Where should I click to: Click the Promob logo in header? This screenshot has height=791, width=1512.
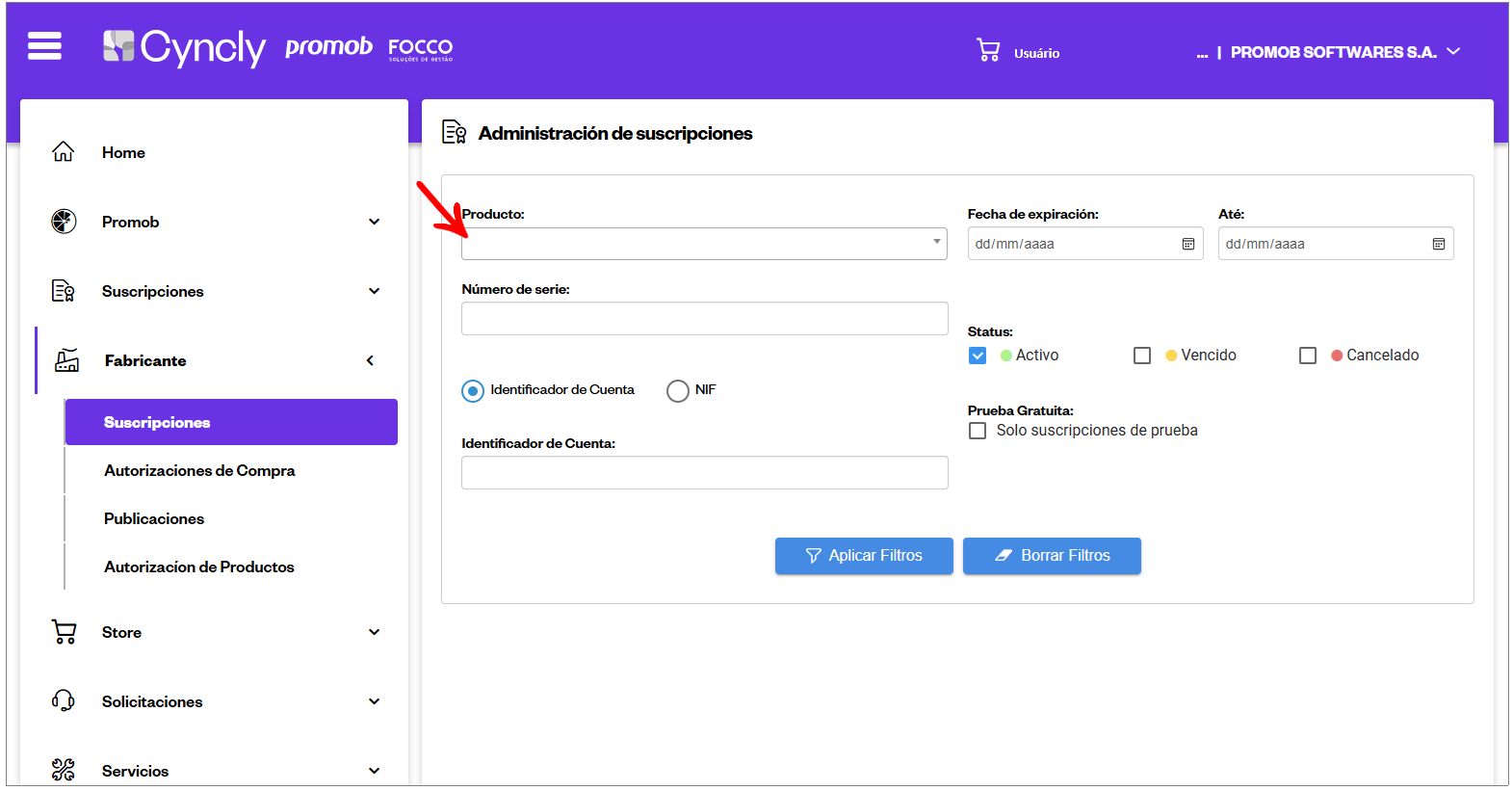(328, 46)
